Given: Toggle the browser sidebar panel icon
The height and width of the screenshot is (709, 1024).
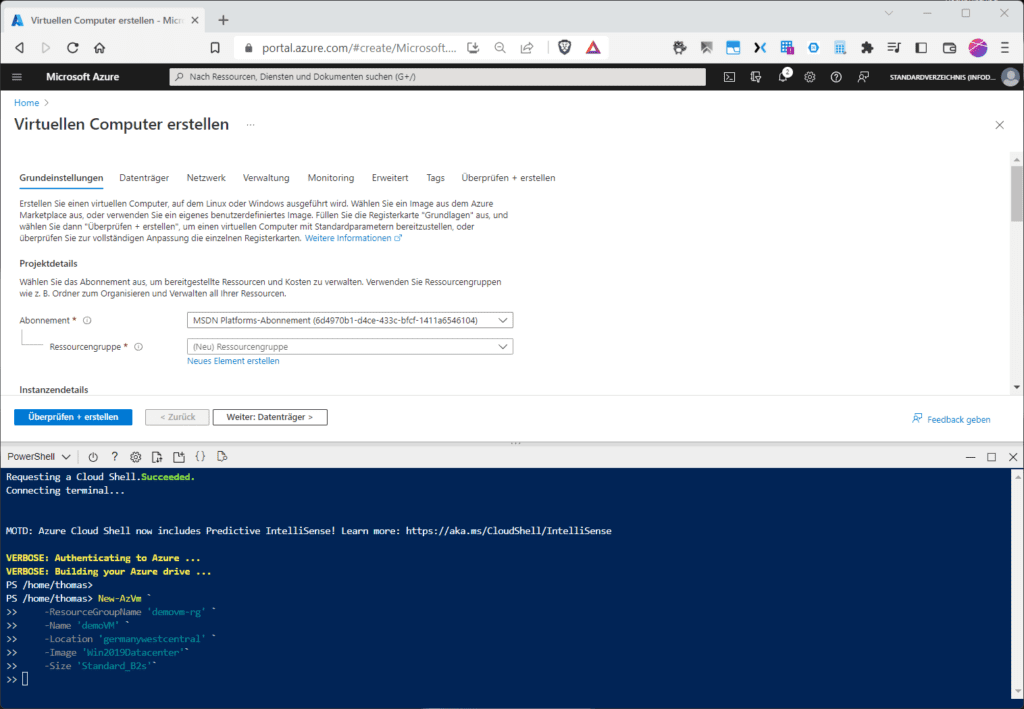Looking at the screenshot, I should (x=921, y=48).
